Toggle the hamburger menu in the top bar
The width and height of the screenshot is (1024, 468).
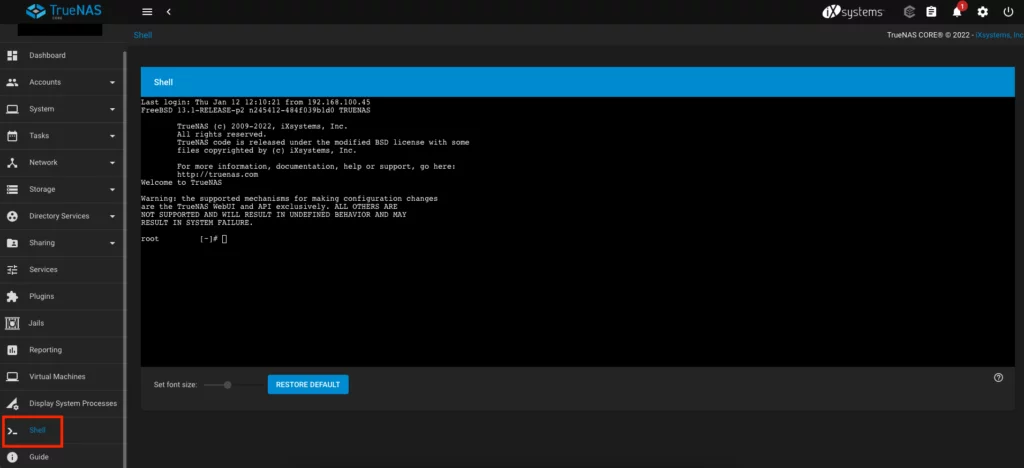coord(147,12)
